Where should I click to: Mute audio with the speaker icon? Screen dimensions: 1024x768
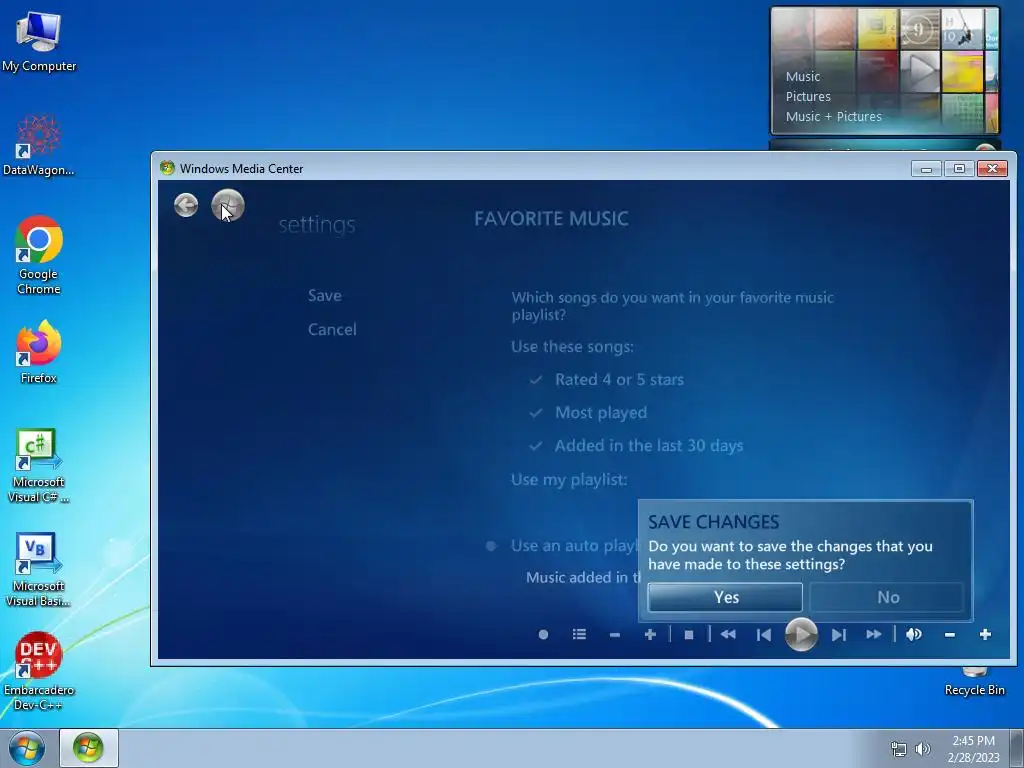[x=914, y=634]
